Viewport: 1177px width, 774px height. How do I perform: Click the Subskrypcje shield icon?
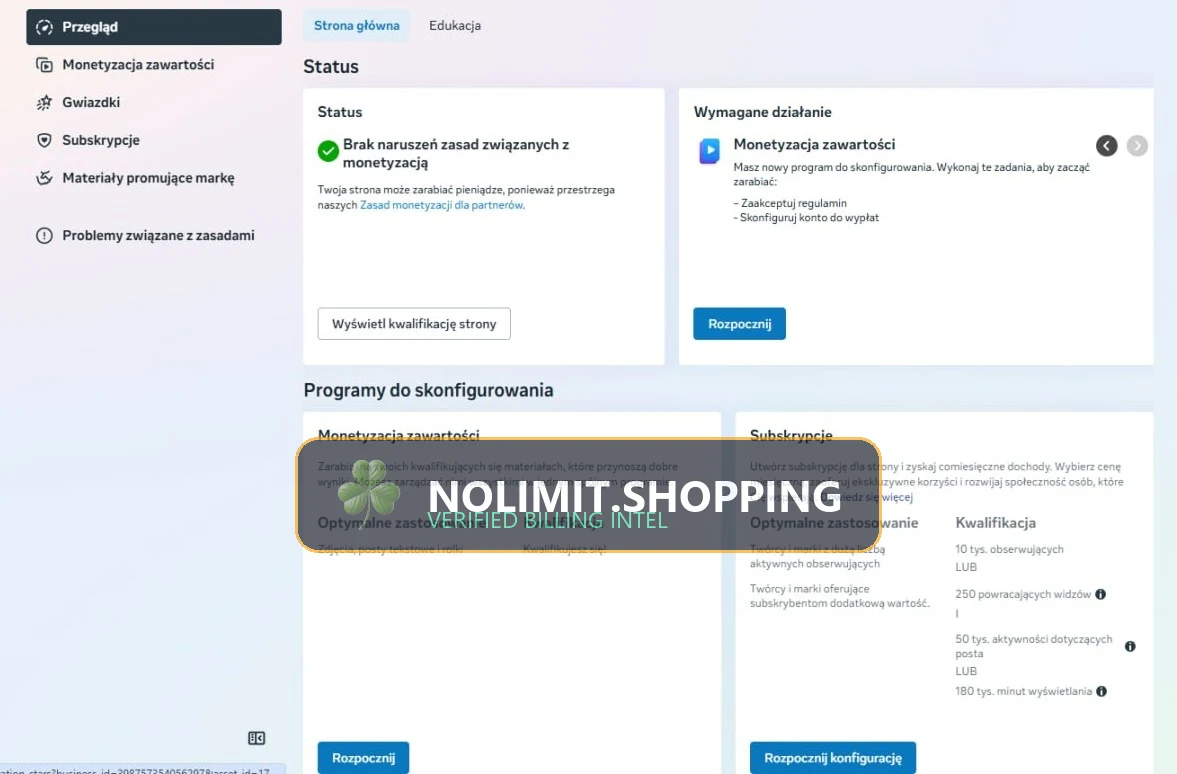tap(44, 140)
